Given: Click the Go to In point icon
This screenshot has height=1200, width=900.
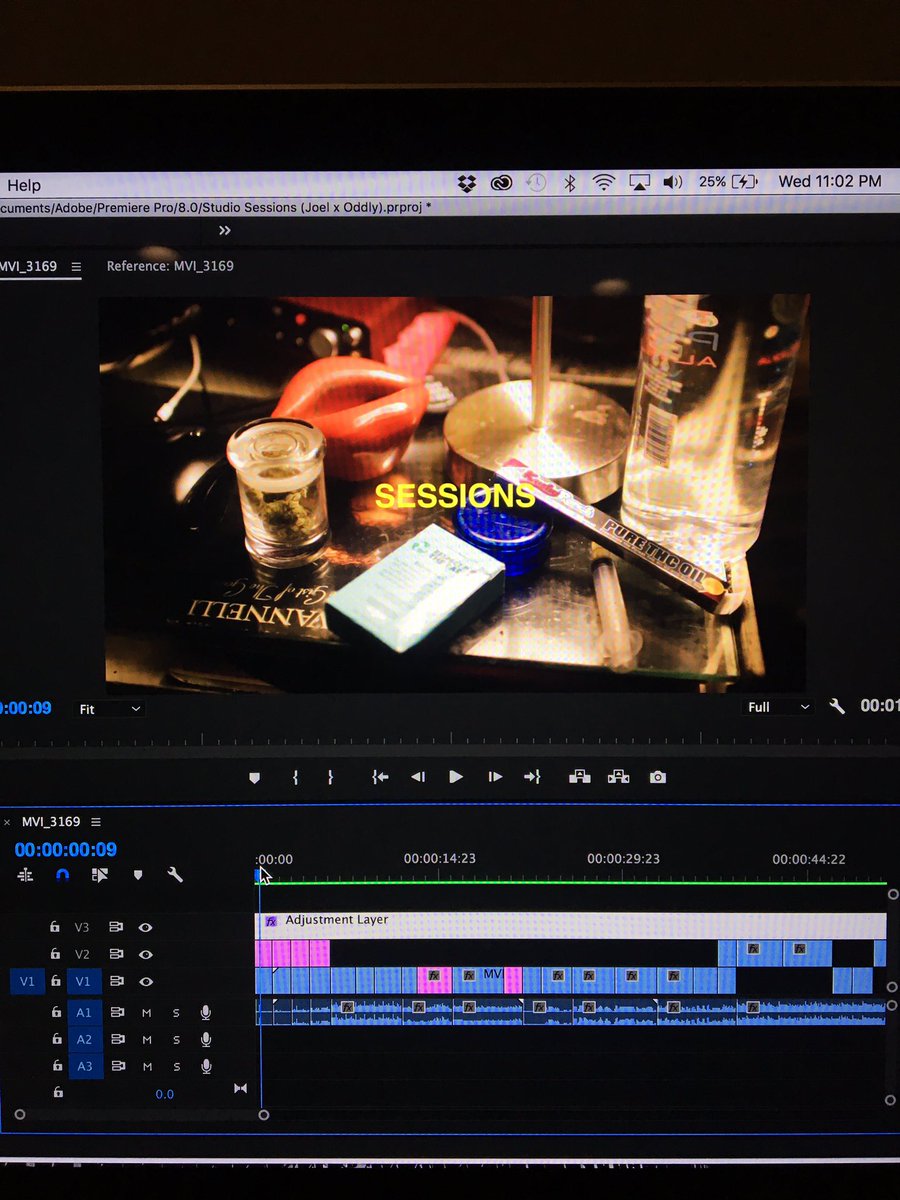Looking at the screenshot, I should click(x=380, y=777).
